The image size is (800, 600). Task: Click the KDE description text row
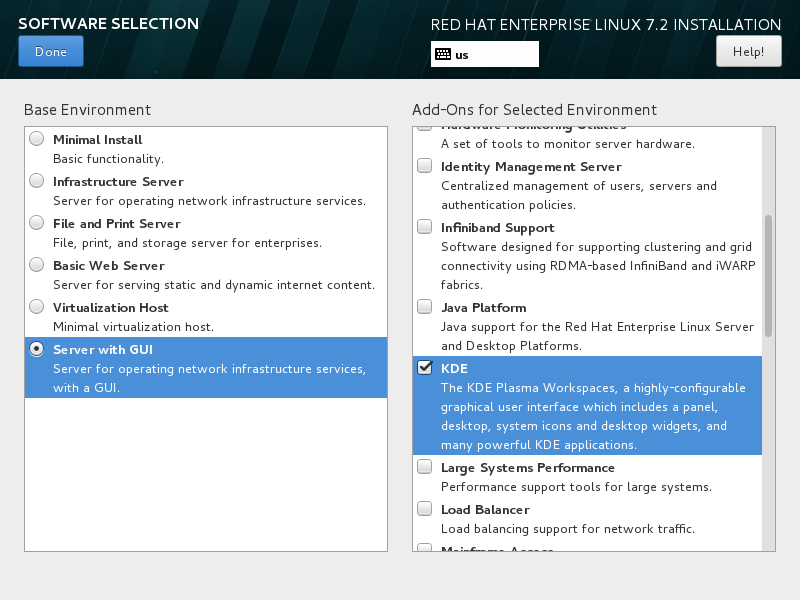pyautogui.click(x=588, y=416)
